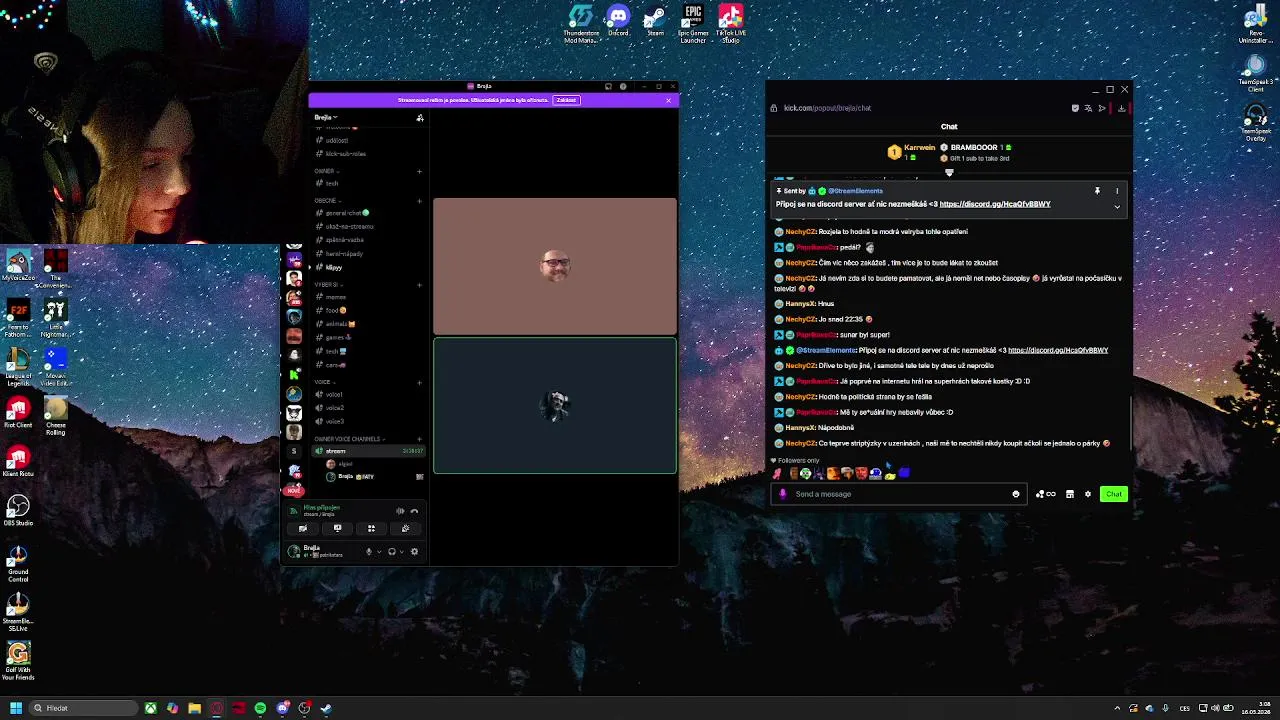Open Discord activities button

point(371,529)
